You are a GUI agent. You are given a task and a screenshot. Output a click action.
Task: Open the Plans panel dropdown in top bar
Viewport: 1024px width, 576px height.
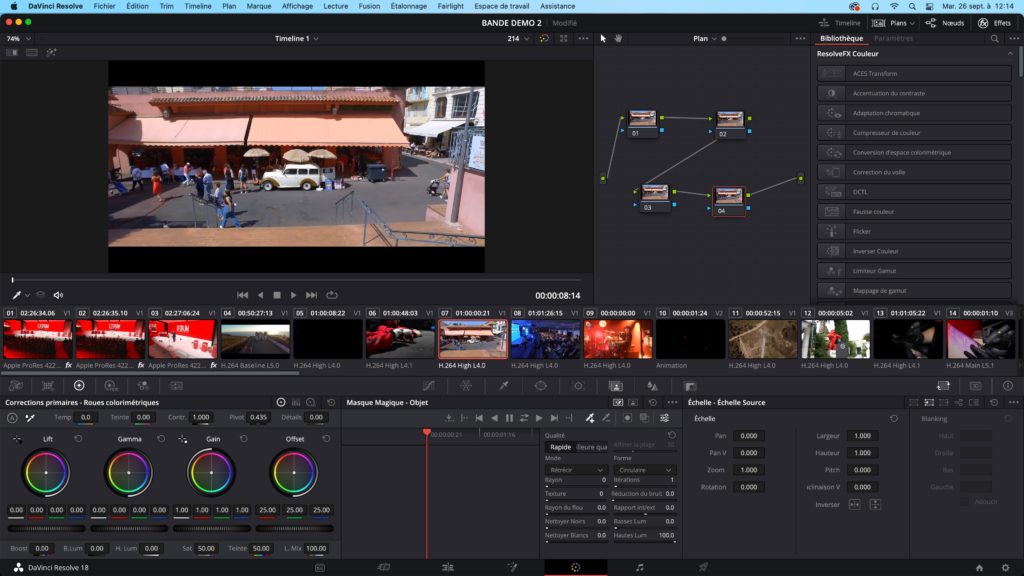(x=893, y=23)
